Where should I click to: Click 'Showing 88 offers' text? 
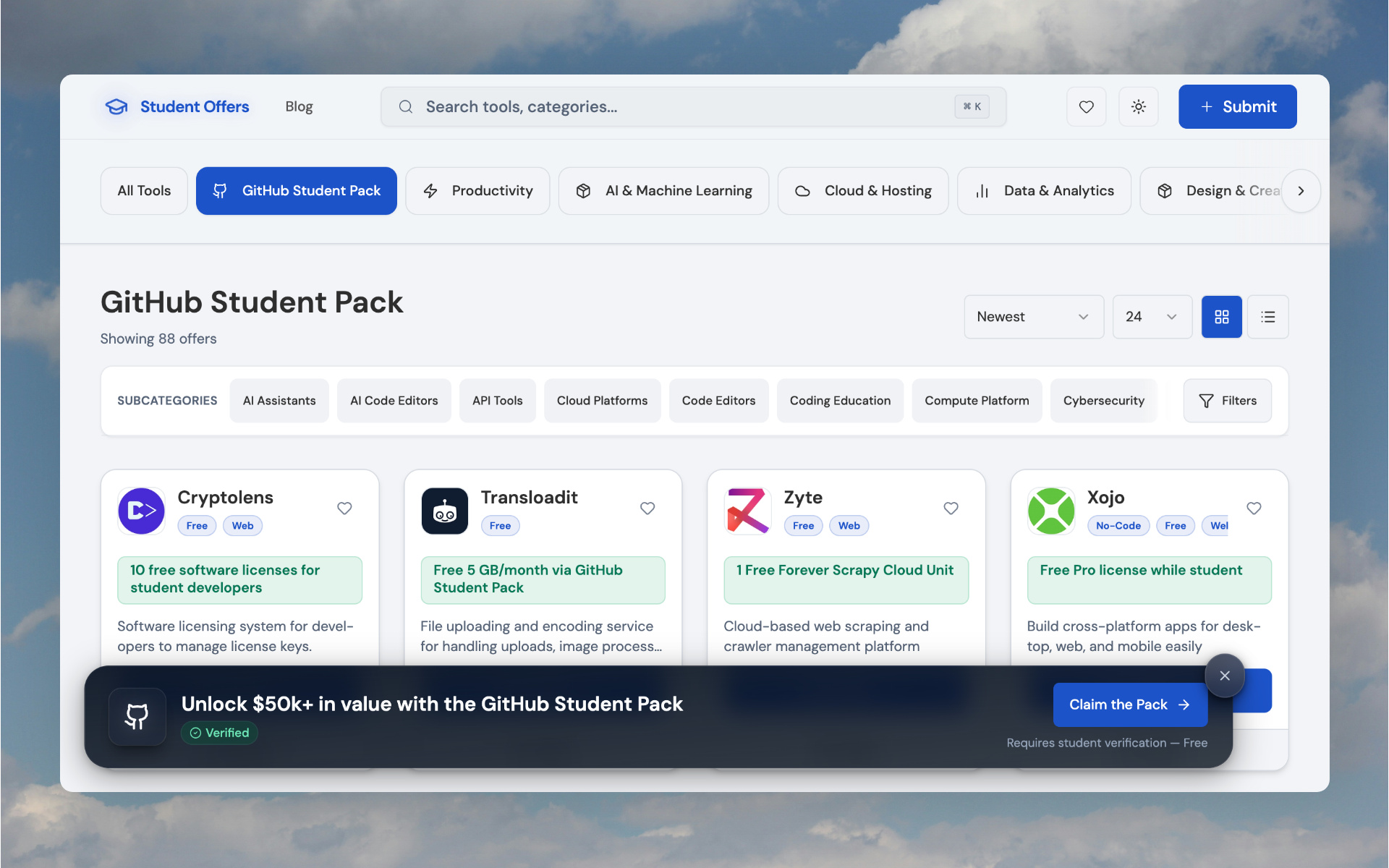(x=158, y=339)
